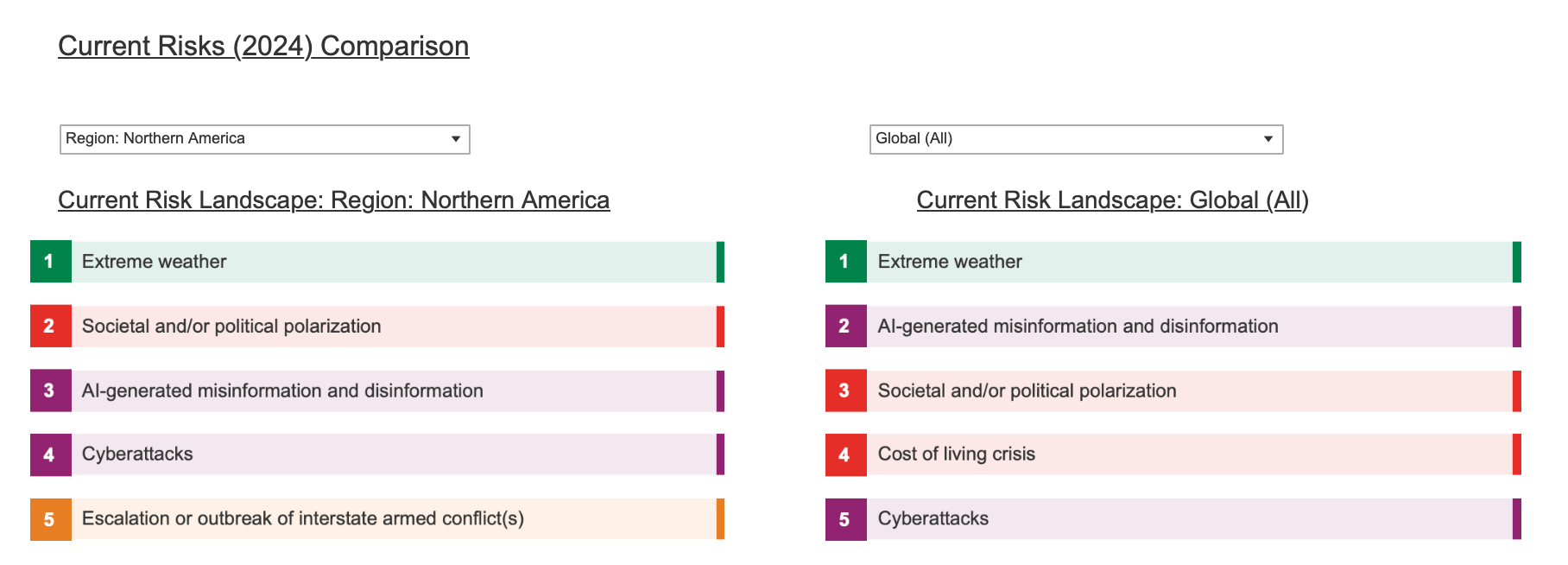Select Extreme weather in the Global list
This screenshot has height=565, width=1568.
point(1173,262)
